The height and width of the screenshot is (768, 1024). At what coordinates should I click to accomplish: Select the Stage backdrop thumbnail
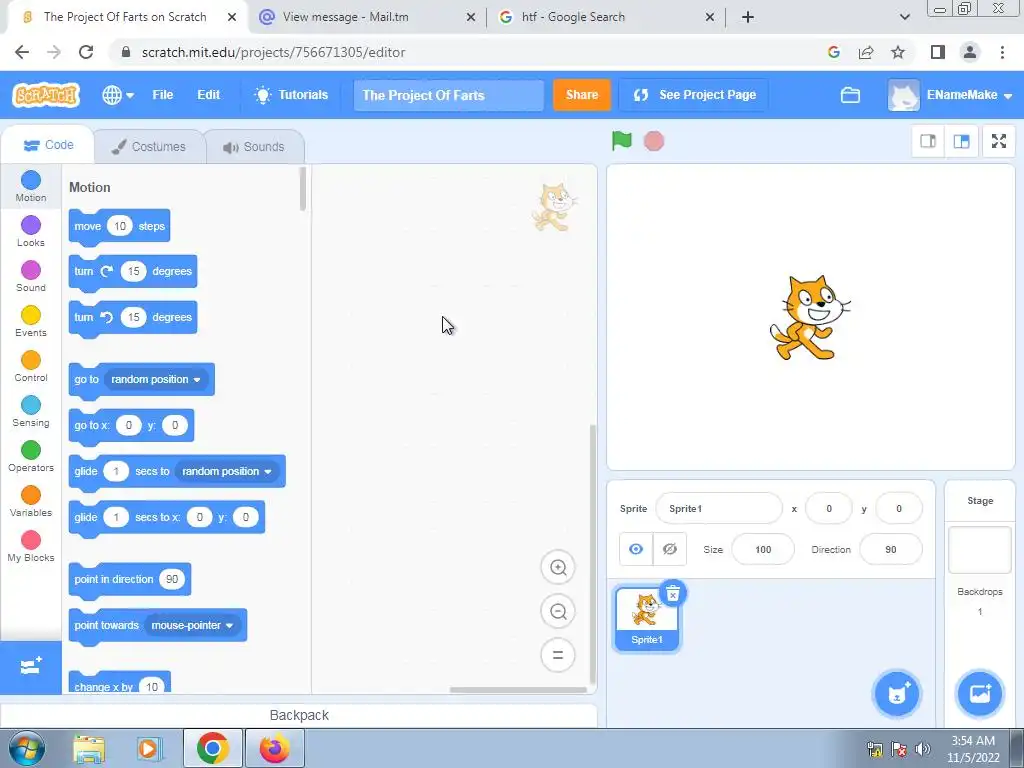click(x=980, y=550)
